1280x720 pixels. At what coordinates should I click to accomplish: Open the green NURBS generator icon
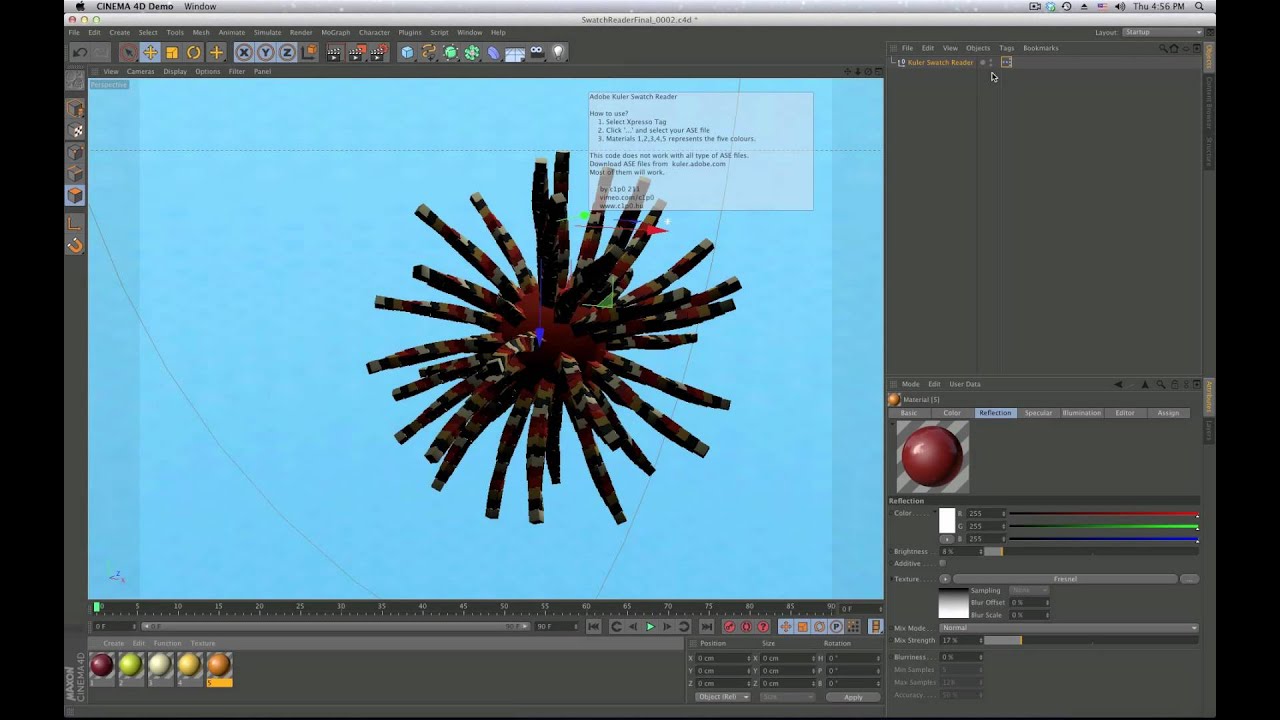pyautogui.click(x=451, y=52)
